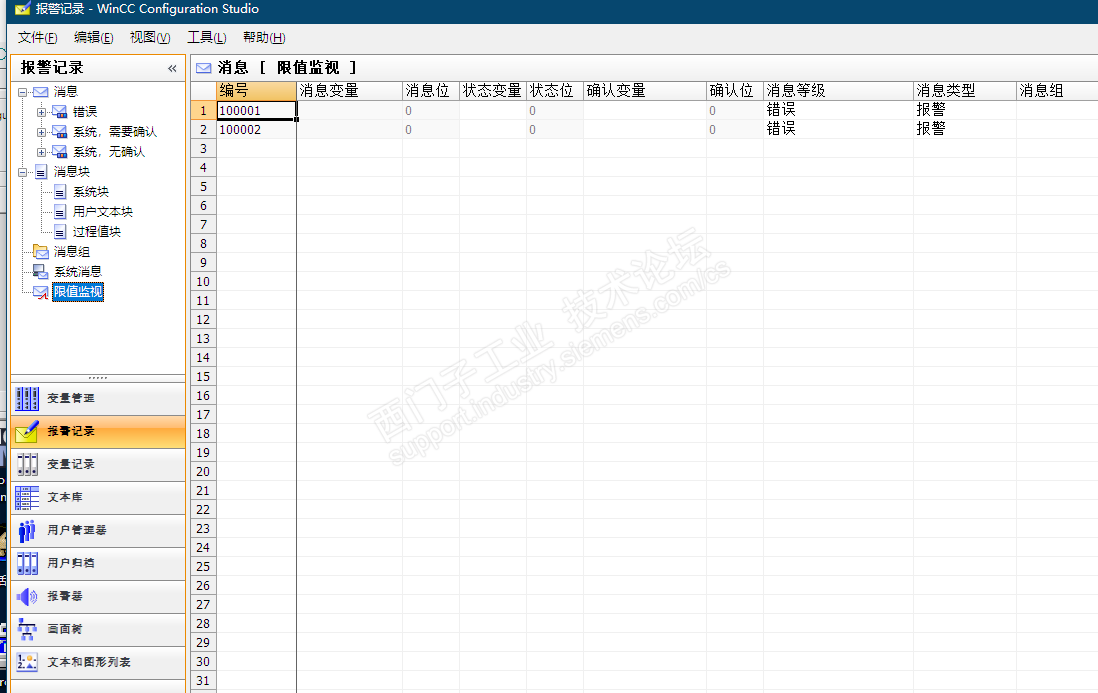Viewport: 1098px width, 693px height.
Task: Click the navigation pane splitter grip dots
Action: click(x=98, y=378)
